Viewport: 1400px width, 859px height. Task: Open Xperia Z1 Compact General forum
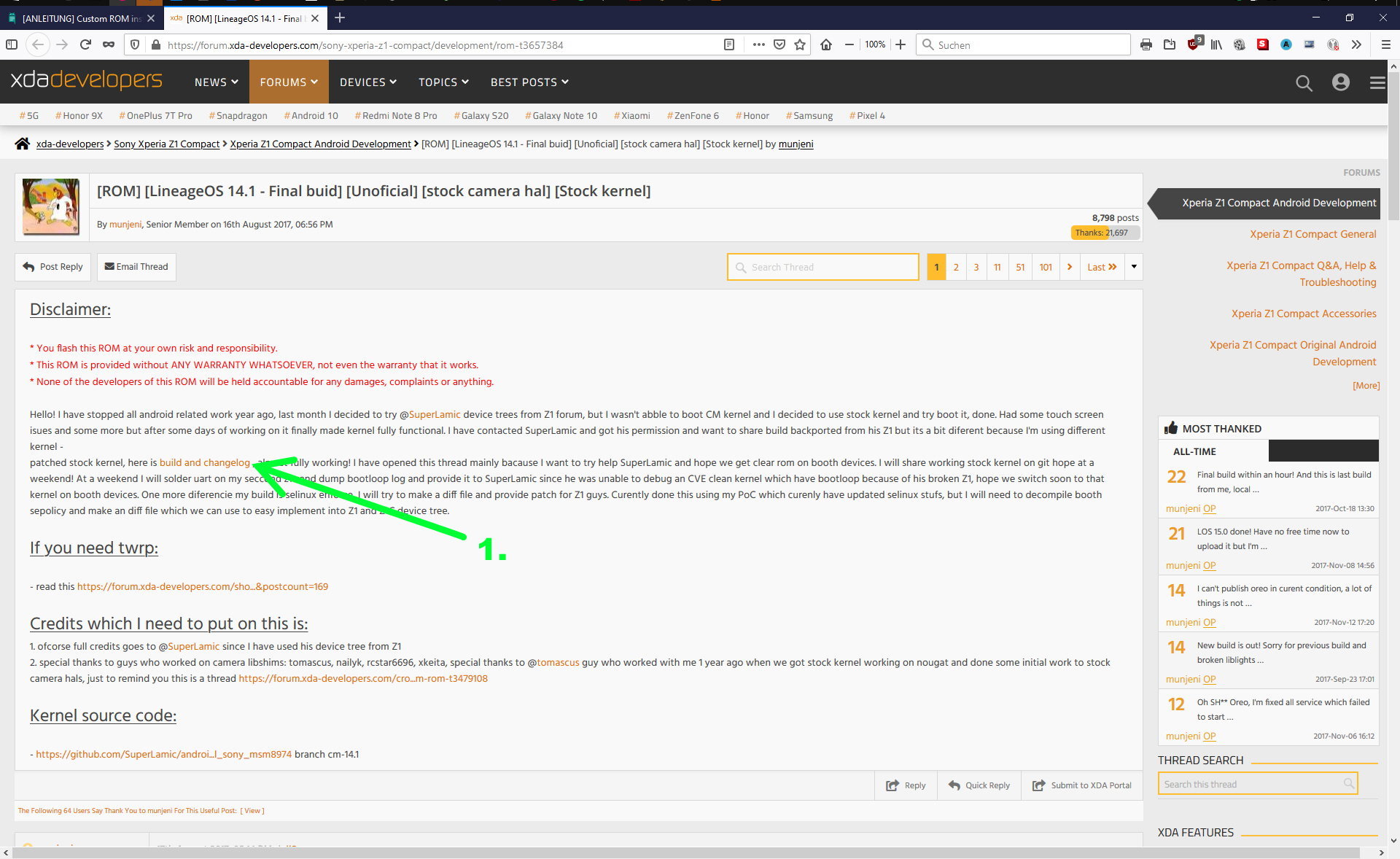pyautogui.click(x=1313, y=234)
